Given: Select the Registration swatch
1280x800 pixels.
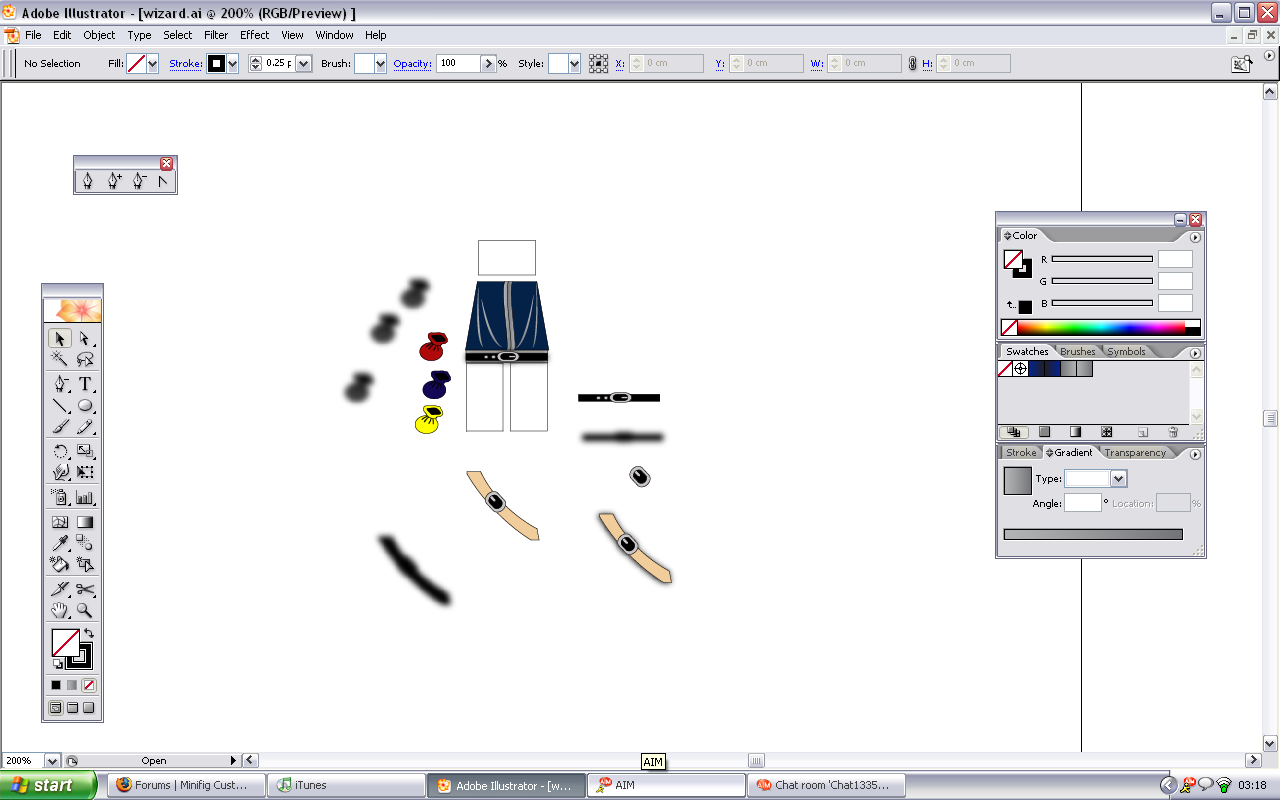Looking at the screenshot, I should pyautogui.click(x=1021, y=369).
